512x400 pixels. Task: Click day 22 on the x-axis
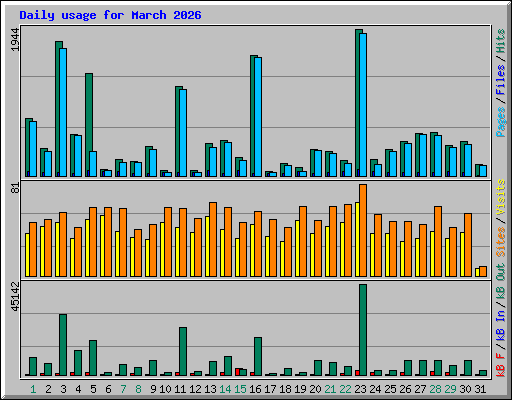click(x=345, y=389)
